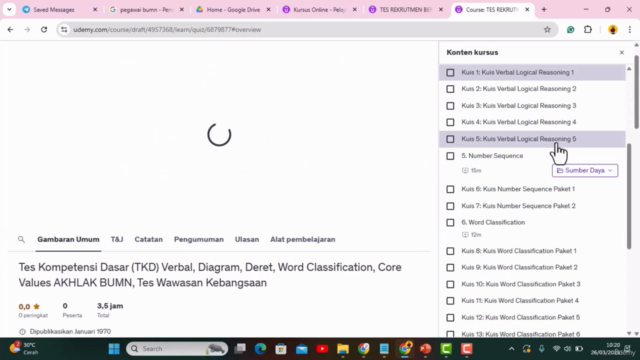Image resolution: width=640 pixels, height=360 pixels.
Task: Switch to the T&J tab
Action: pos(117,240)
